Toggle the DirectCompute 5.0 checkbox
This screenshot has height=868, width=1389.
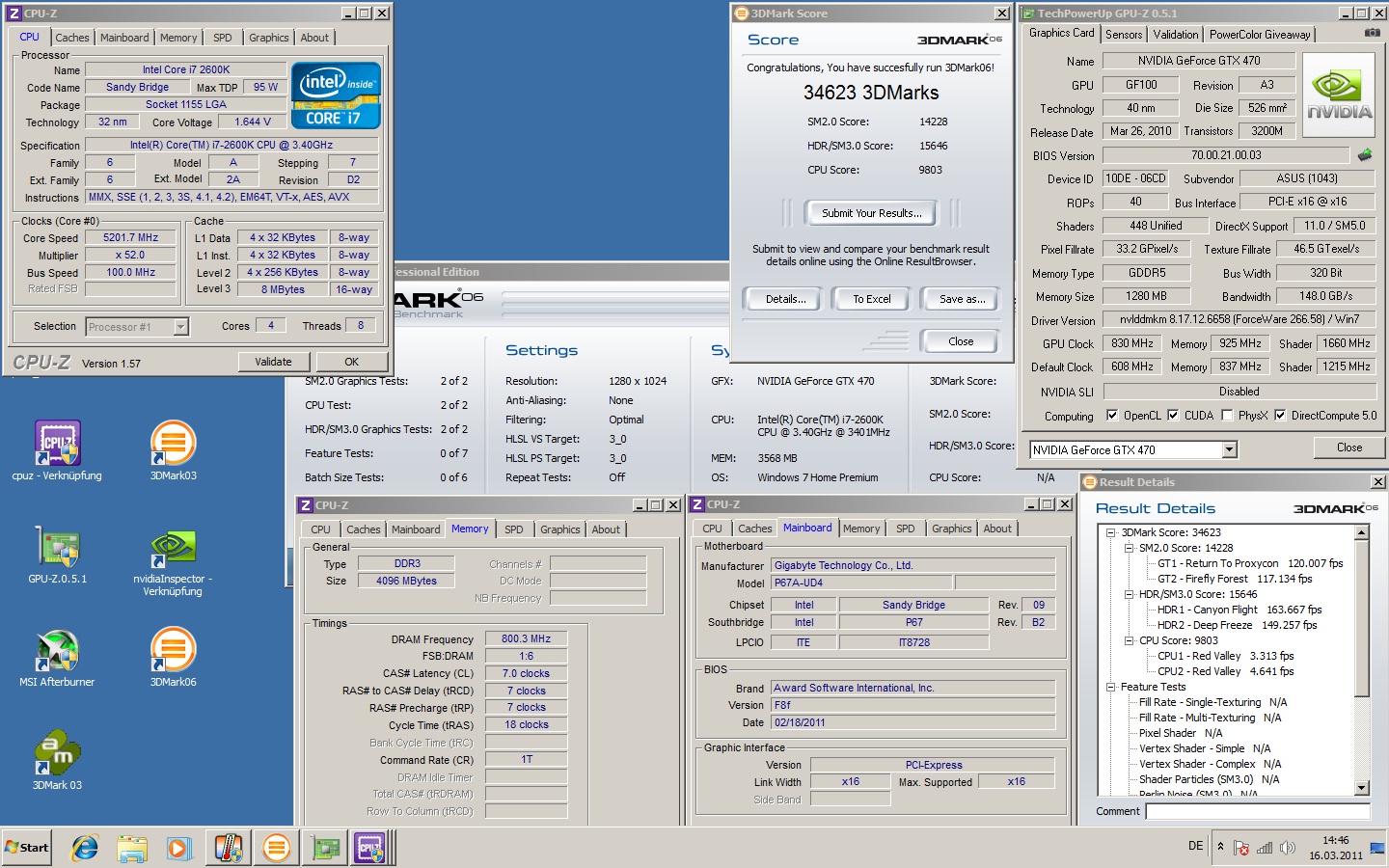(x=1280, y=416)
